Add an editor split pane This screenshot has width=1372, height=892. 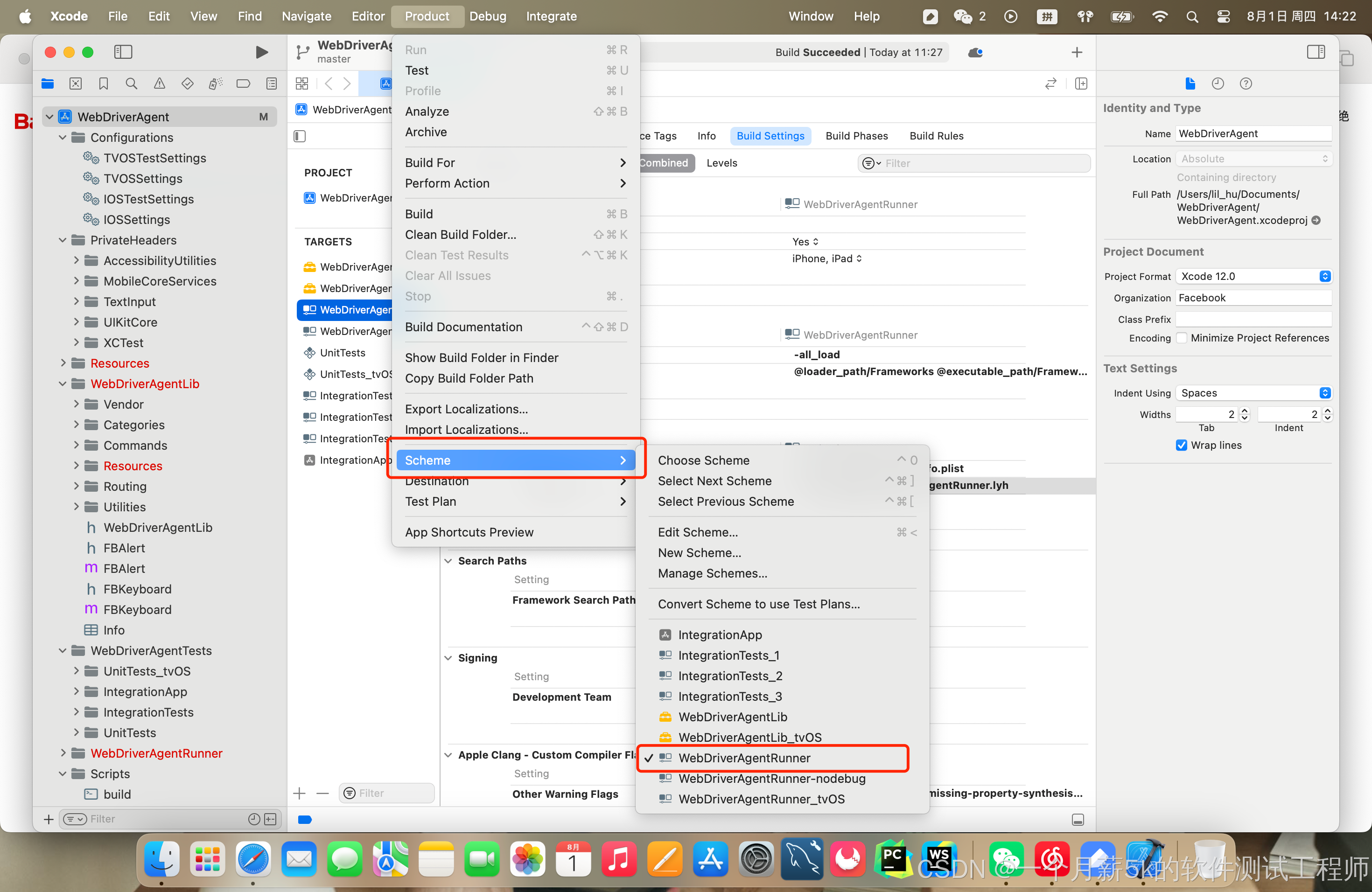pos(1081,84)
